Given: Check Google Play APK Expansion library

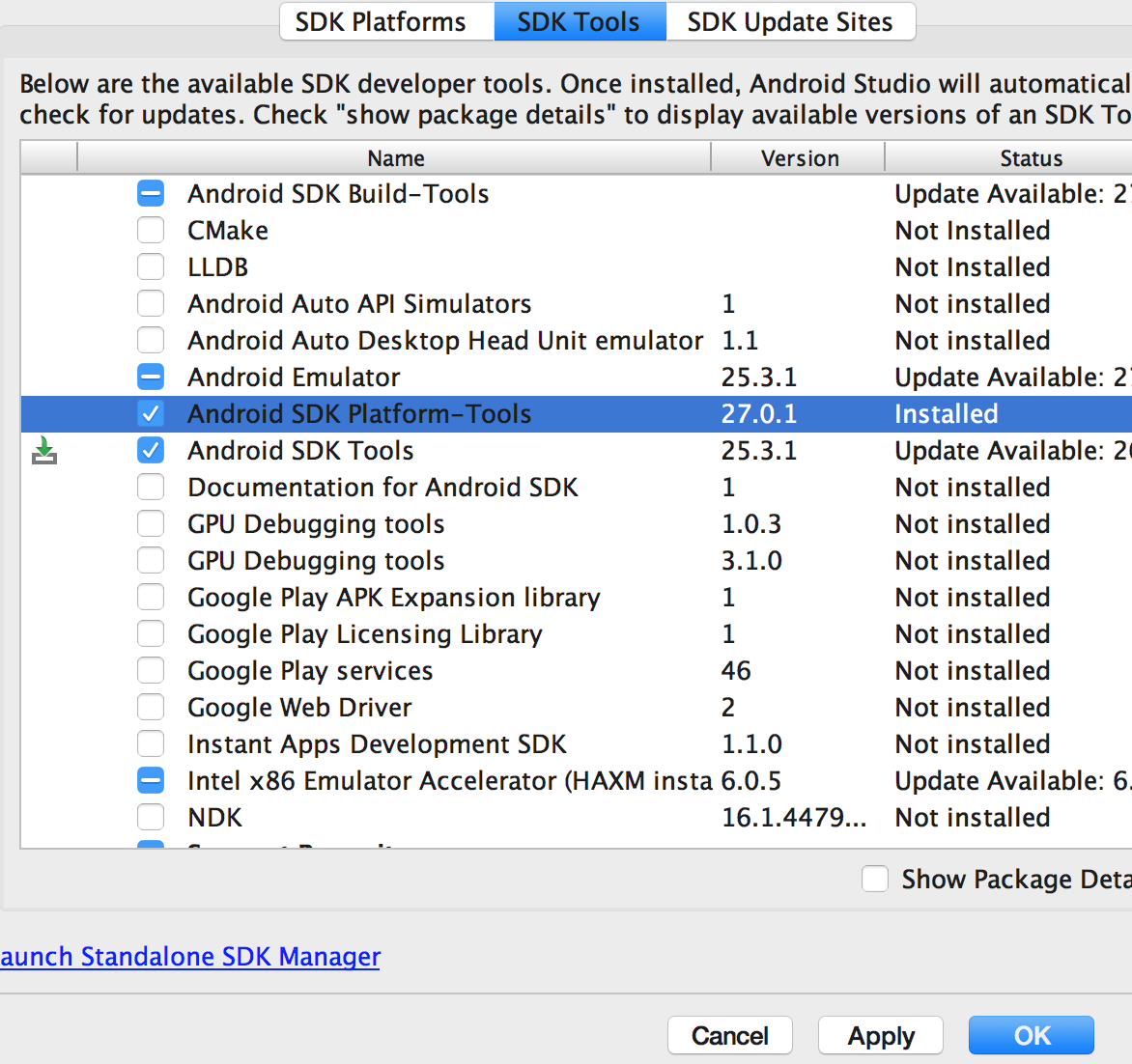Looking at the screenshot, I should (151, 597).
